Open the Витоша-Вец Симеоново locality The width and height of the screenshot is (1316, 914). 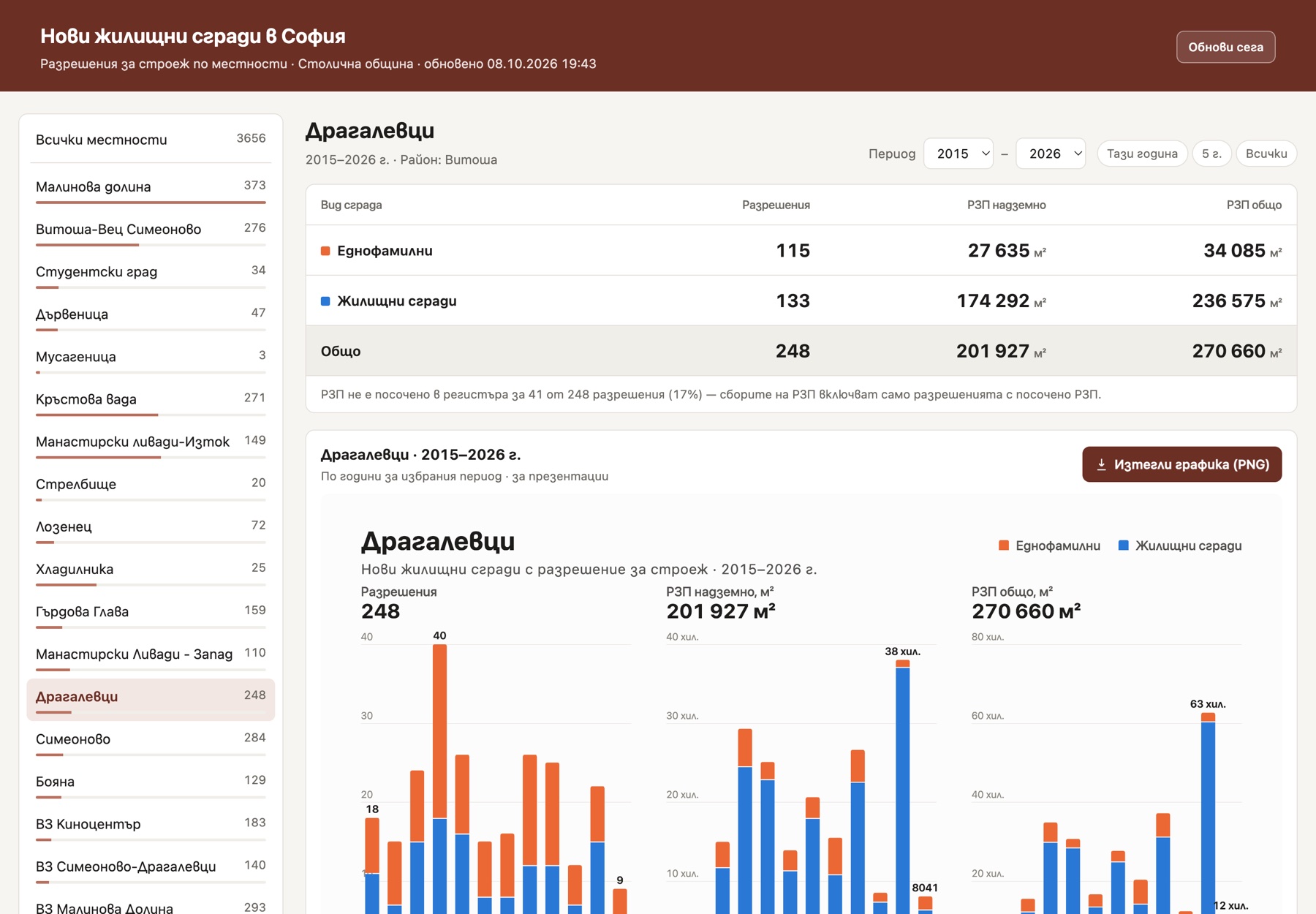pyautogui.click(x=151, y=231)
